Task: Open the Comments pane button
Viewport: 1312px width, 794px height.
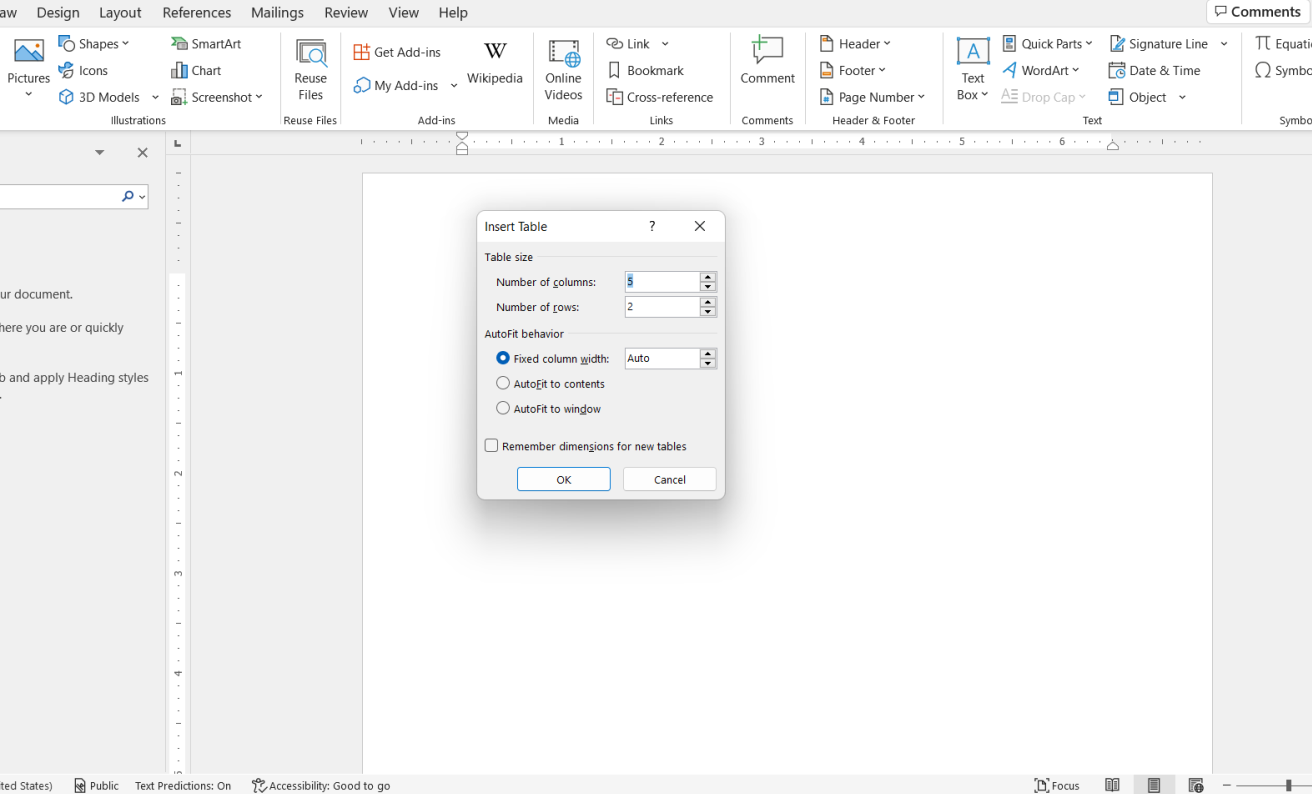Action: pos(1258,12)
